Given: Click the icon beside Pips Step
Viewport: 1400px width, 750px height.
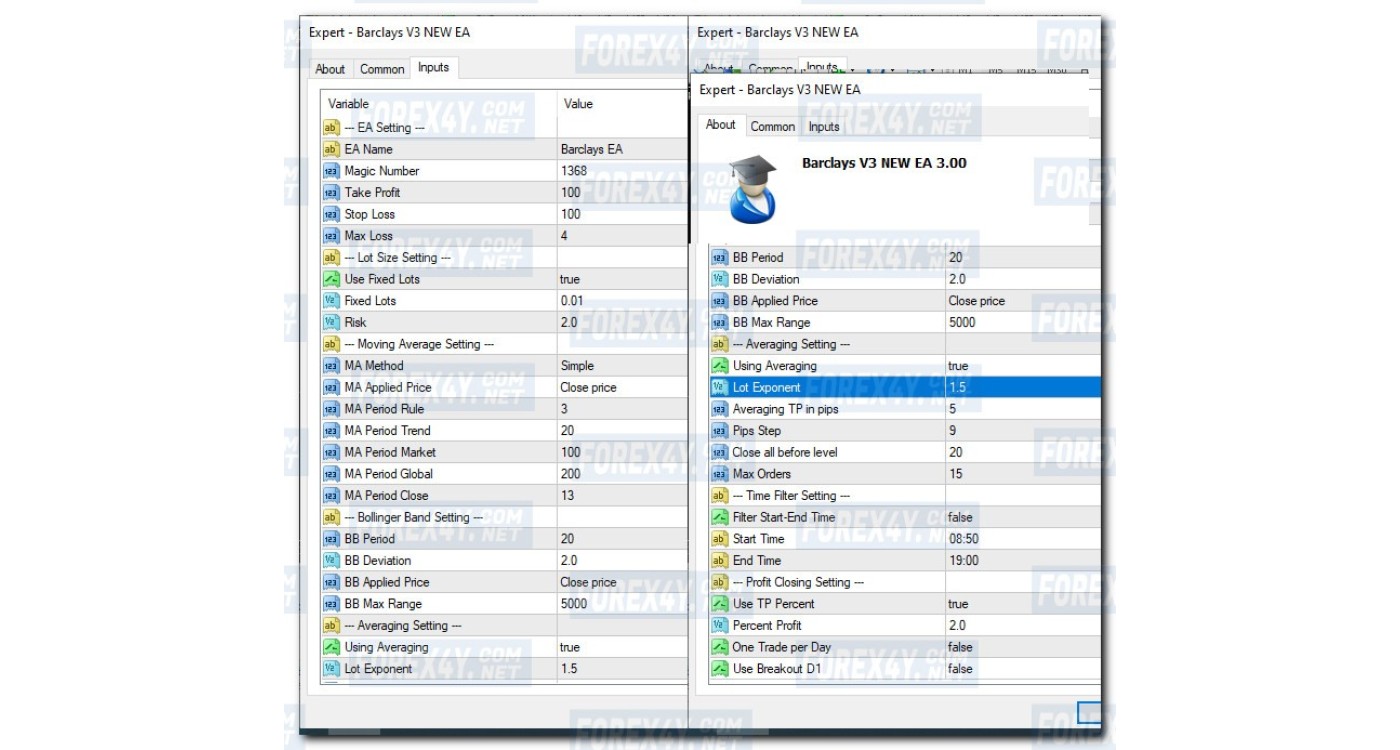Looking at the screenshot, I should tap(719, 431).
